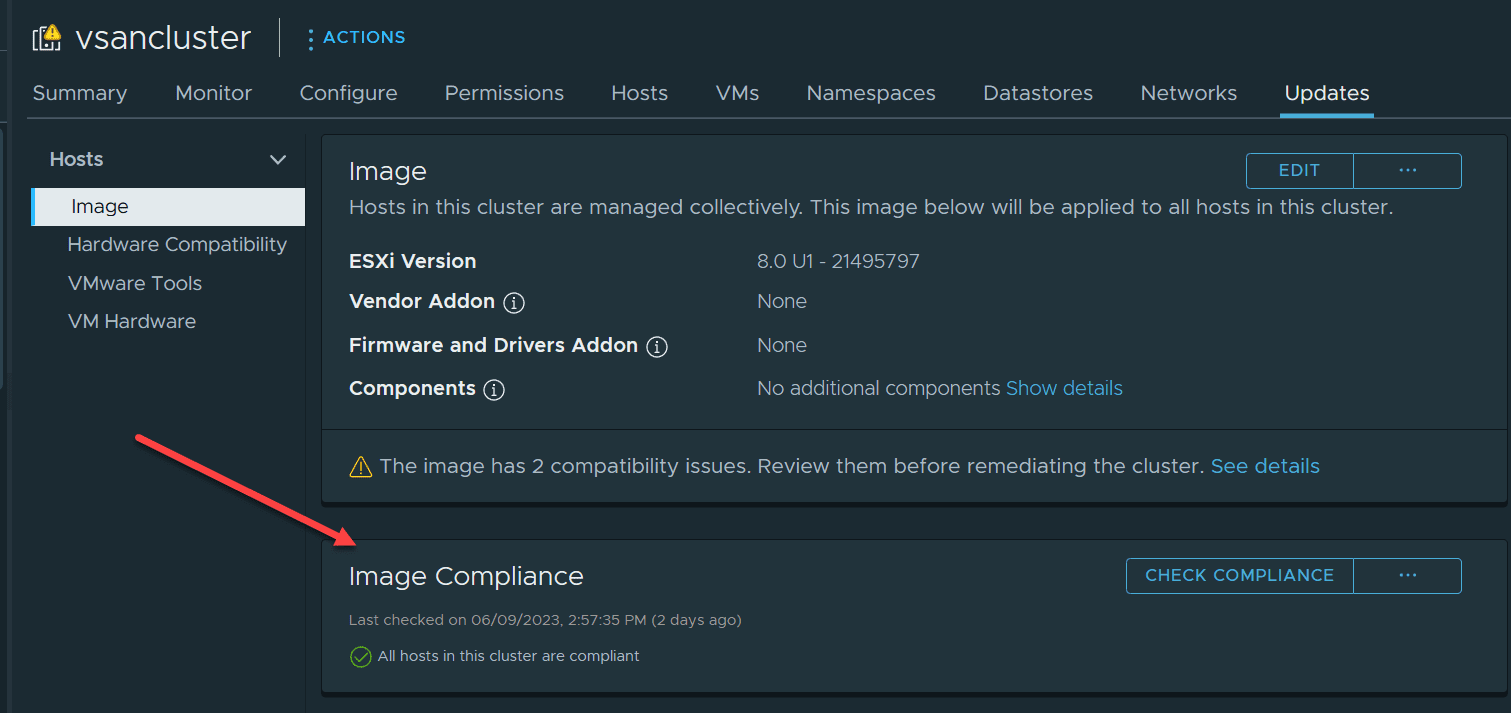Collapse the Hosts sidebar section
This screenshot has width=1511, height=713.
point(278,160)
